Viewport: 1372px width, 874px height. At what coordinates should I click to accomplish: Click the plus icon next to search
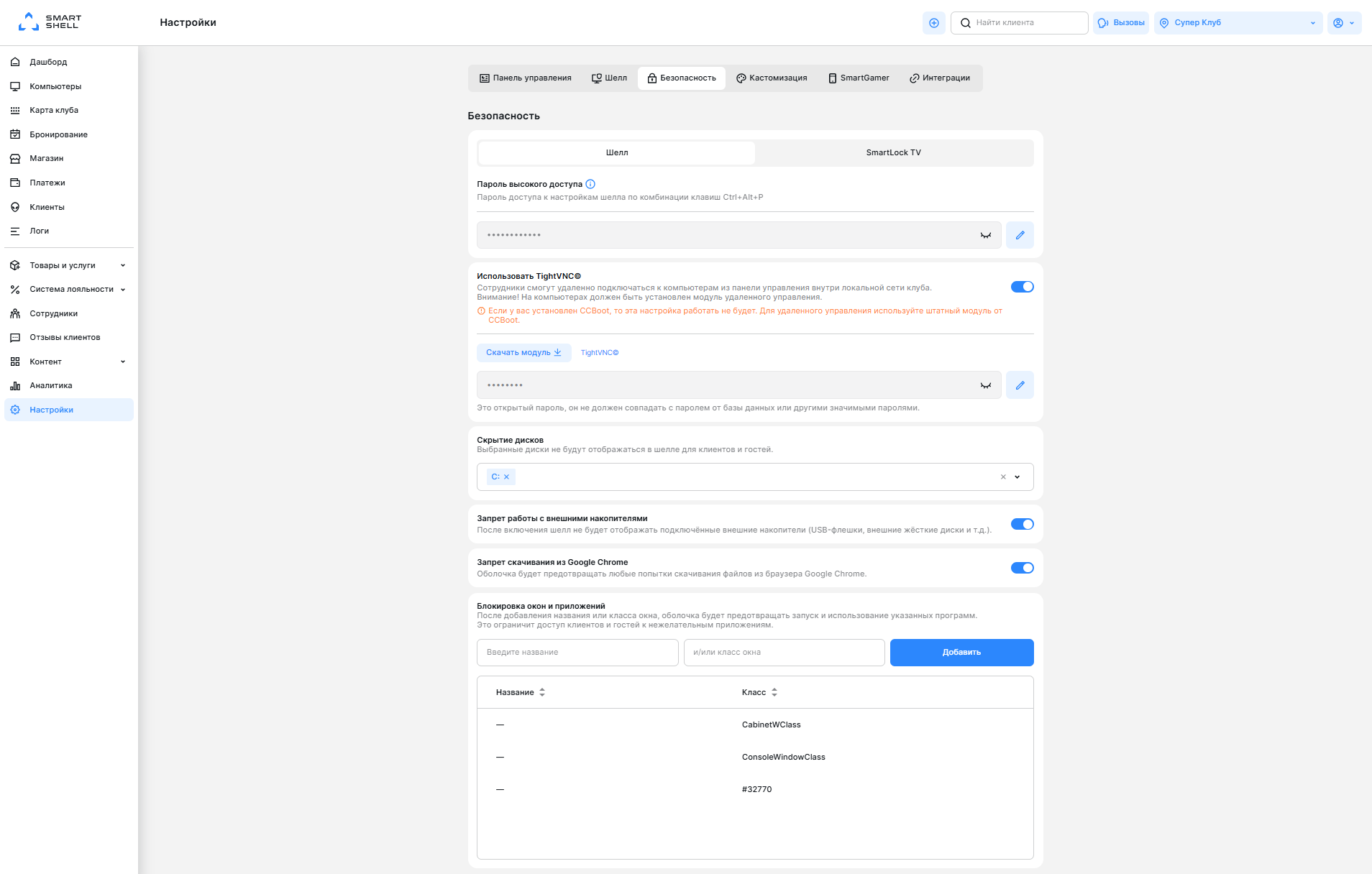click(x=933, y=23)
